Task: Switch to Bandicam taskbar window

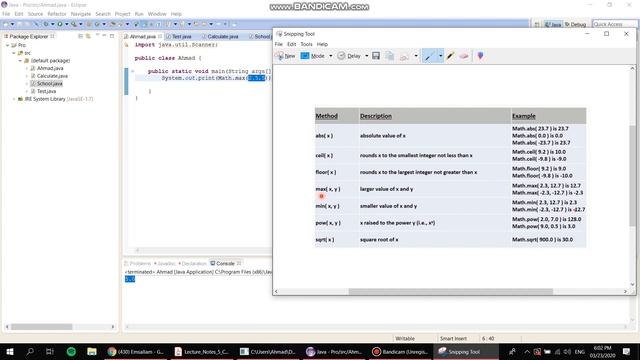Action: pos(400,351)
